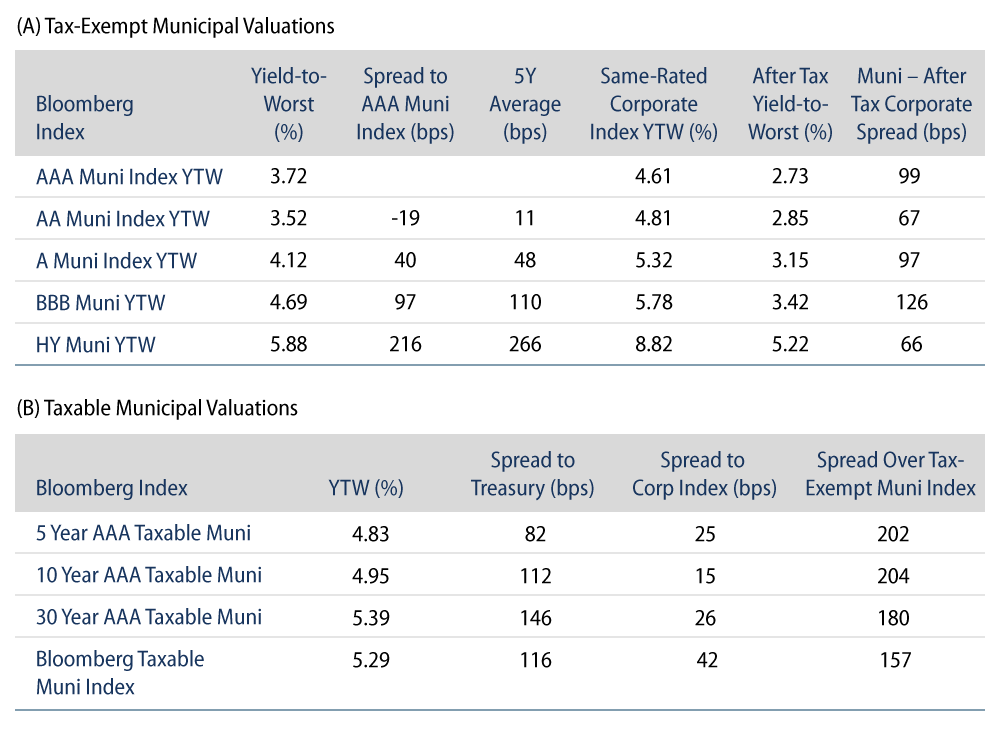Select the "AA Muni Index YTW" row label
Viewport: 1000px width, 731px height.
click(123, 219)
